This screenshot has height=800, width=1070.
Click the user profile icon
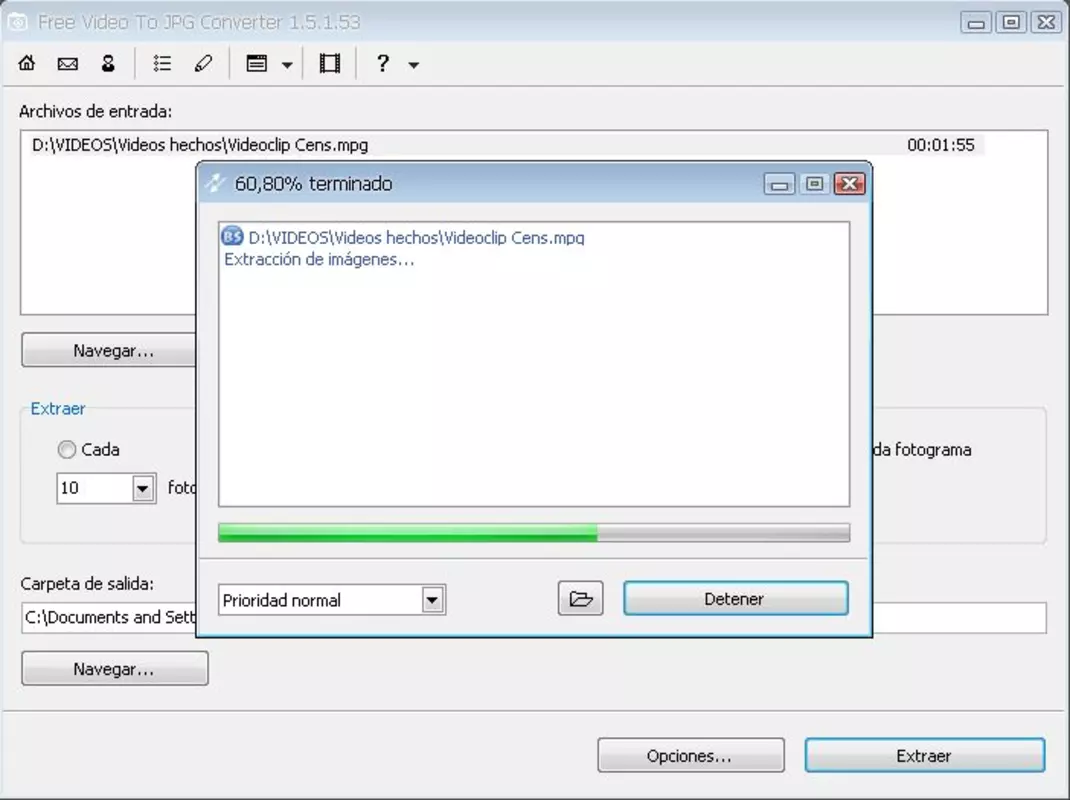click(x=108, y=63)
